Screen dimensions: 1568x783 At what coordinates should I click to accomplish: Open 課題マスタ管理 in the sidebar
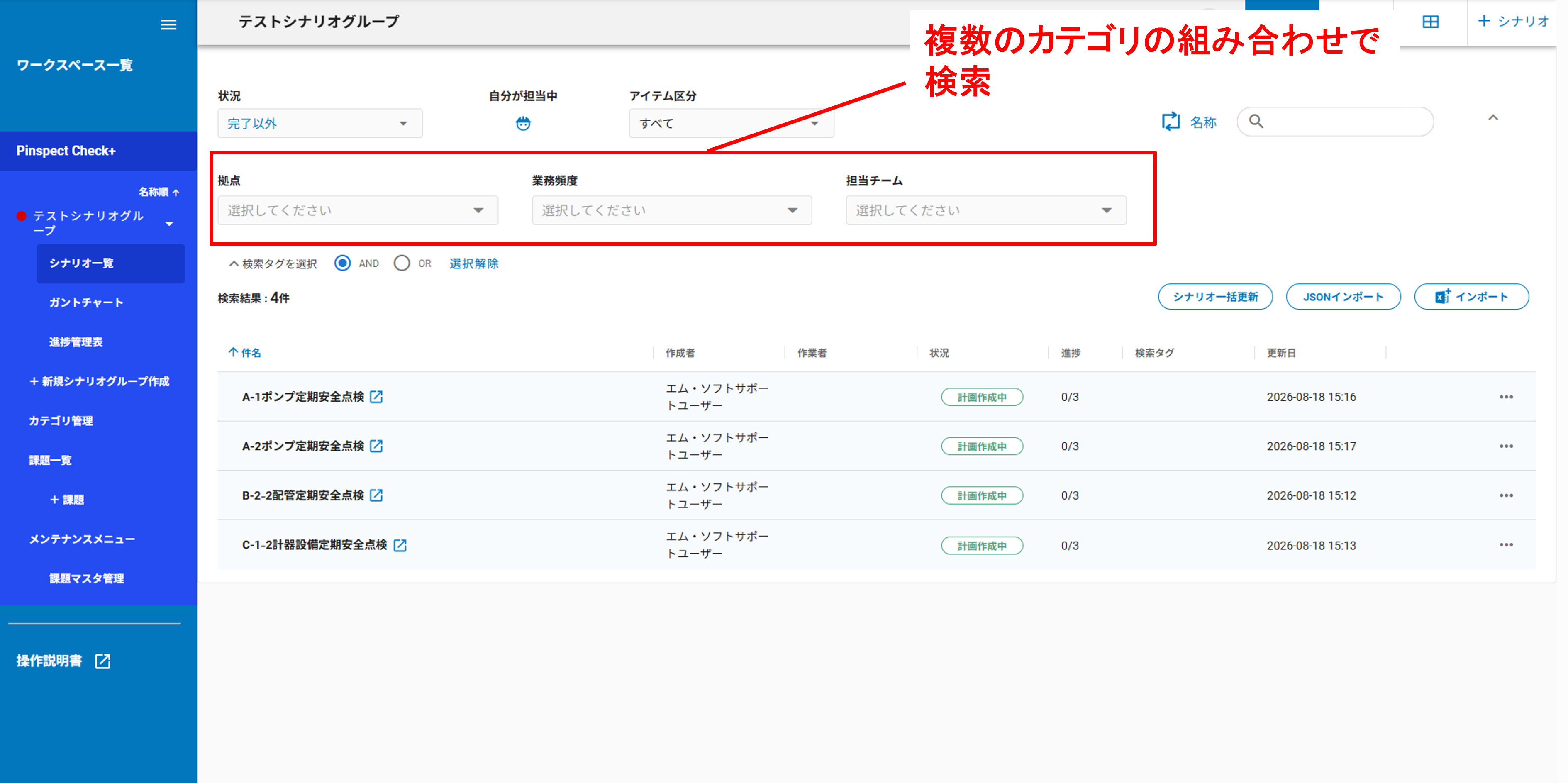(86, 579)
